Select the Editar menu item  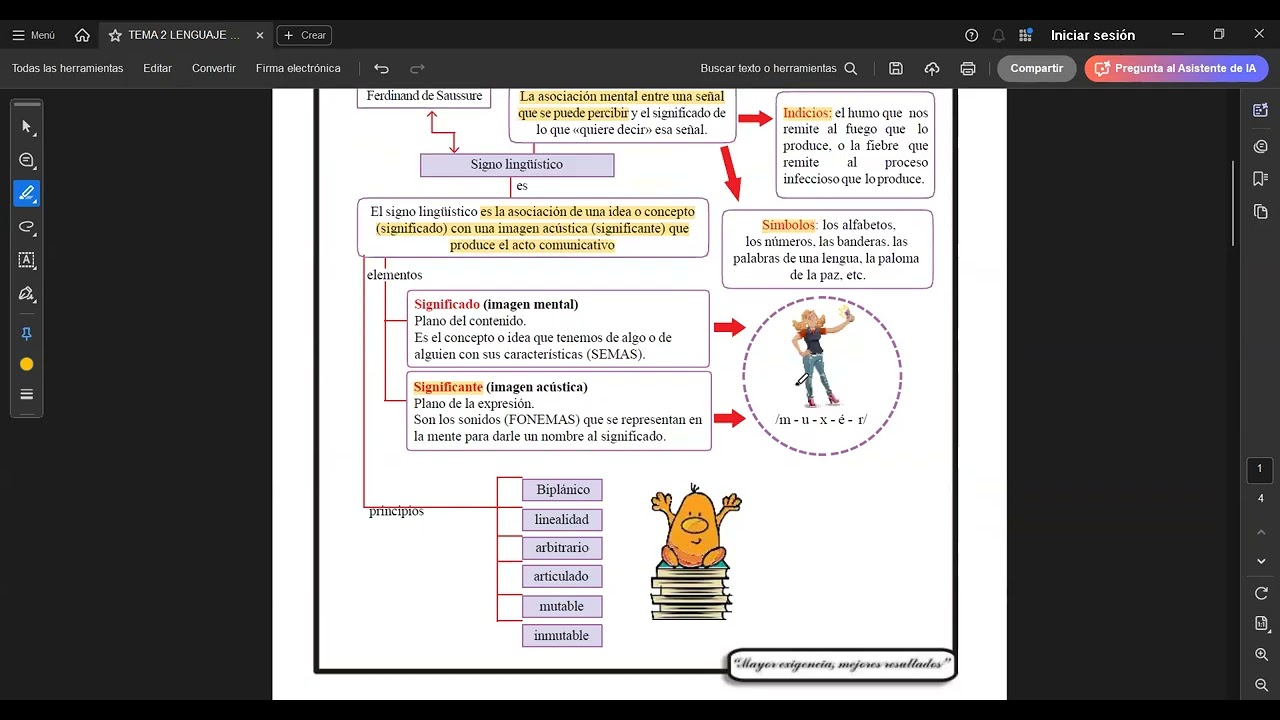click(x=157, y=68)
